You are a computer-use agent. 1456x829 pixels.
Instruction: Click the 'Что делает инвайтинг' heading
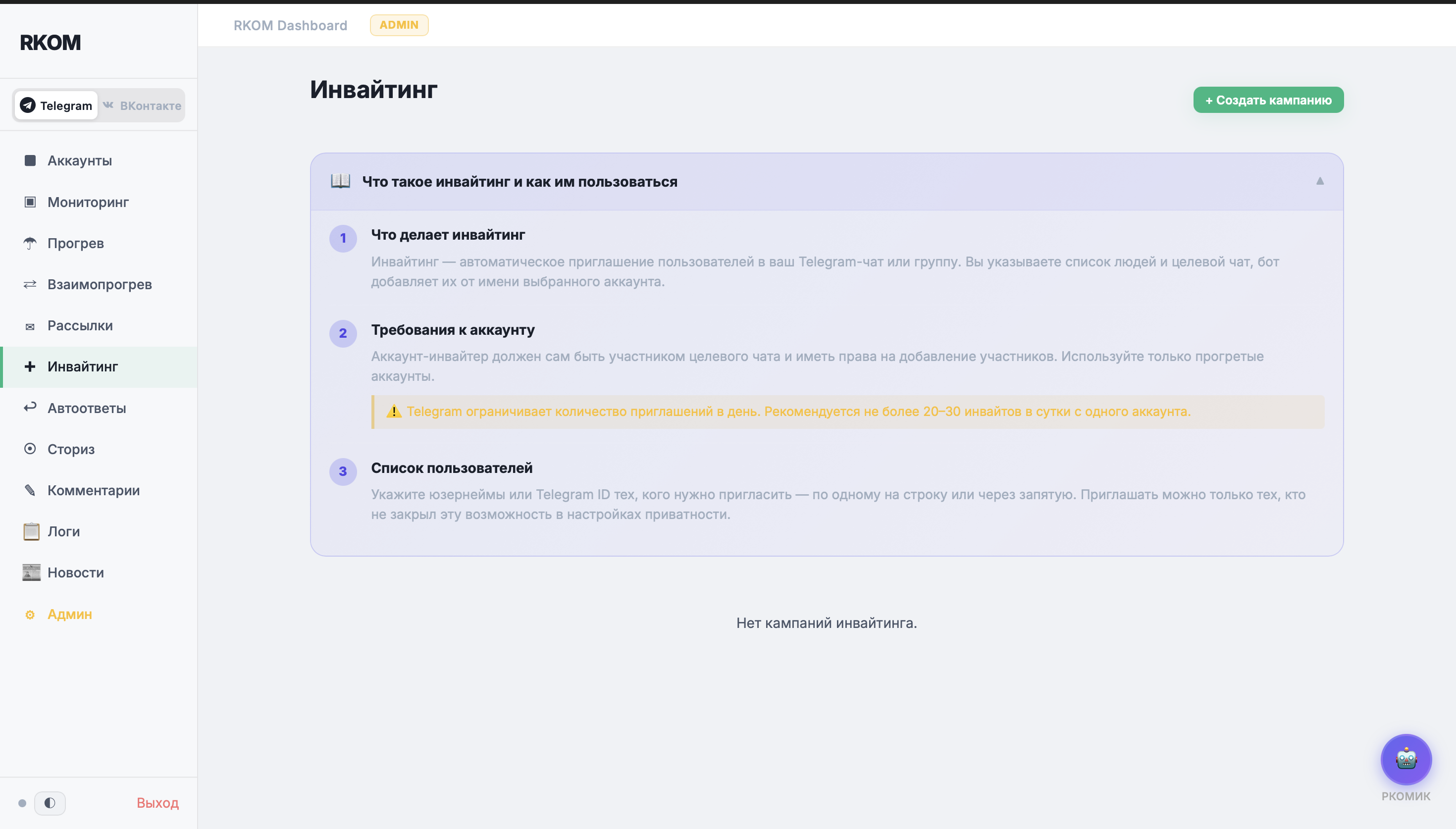[448, 235]
